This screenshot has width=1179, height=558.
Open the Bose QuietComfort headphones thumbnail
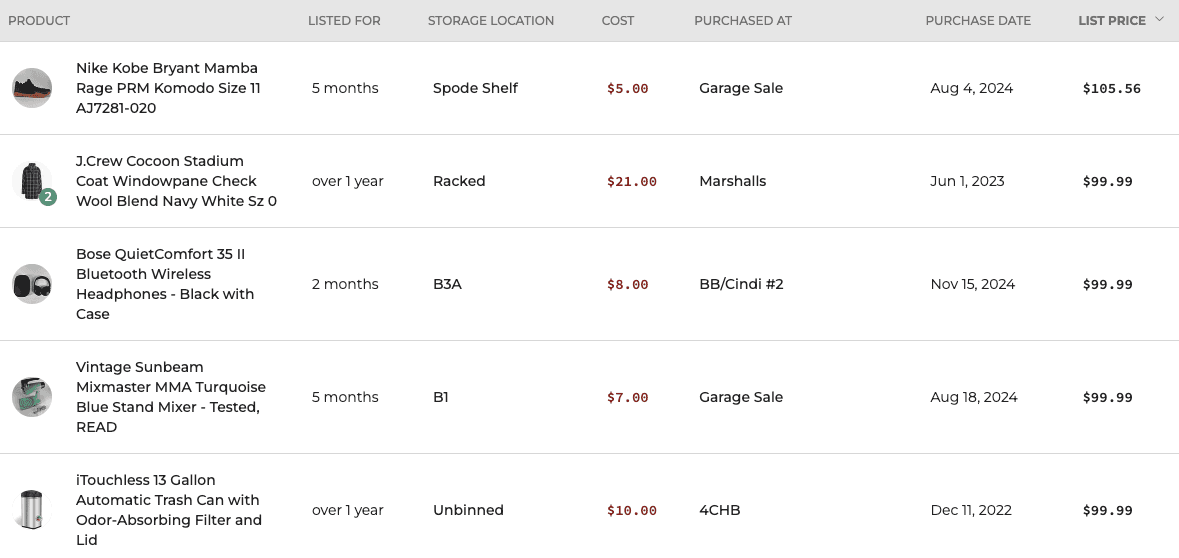click(32, 284)
